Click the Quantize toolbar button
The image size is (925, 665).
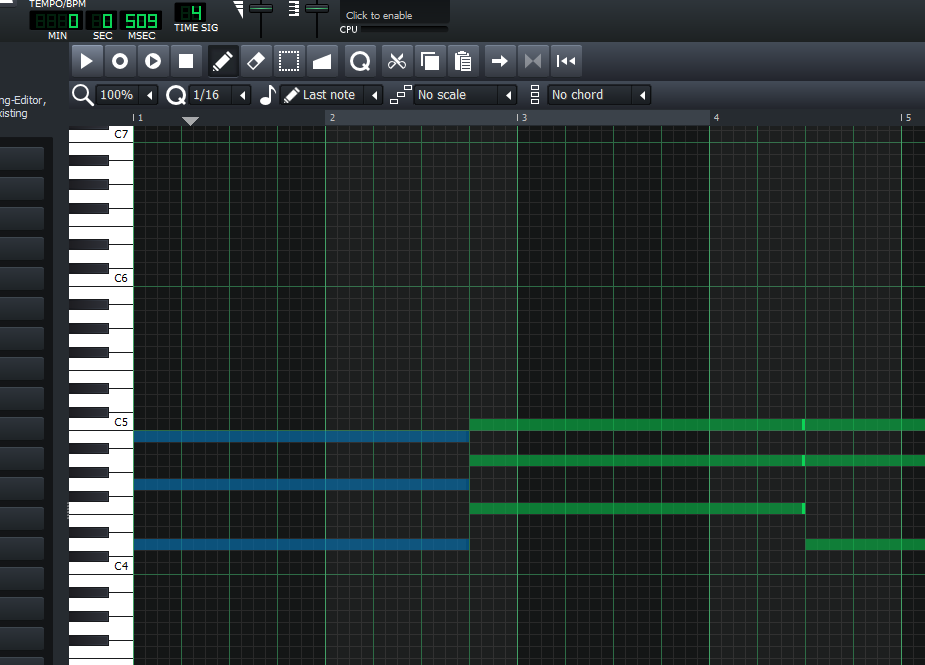[x=360, y=61]
